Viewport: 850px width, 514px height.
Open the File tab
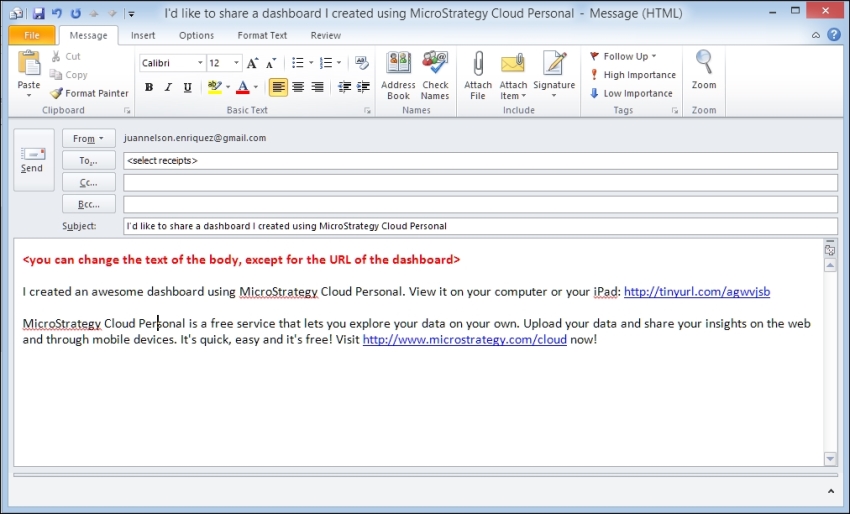32,35
